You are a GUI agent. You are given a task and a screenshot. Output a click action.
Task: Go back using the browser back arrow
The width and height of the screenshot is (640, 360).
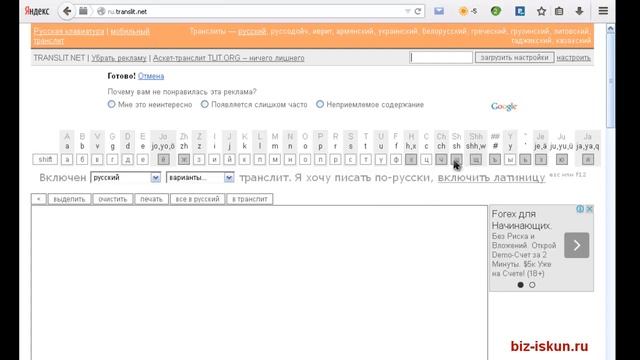[x=67, y=11]
